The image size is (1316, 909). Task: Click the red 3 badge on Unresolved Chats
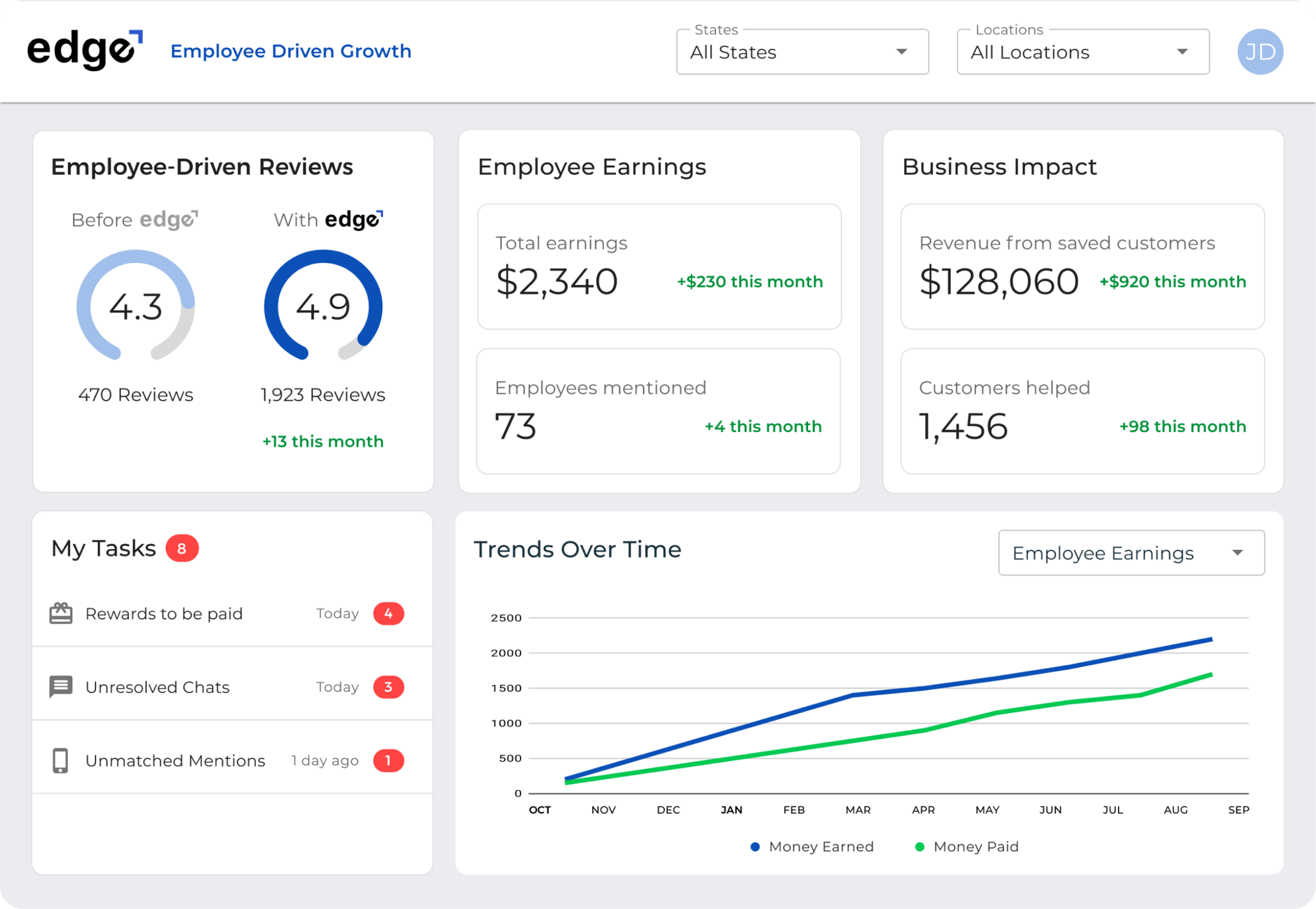(x=388, y=687)
